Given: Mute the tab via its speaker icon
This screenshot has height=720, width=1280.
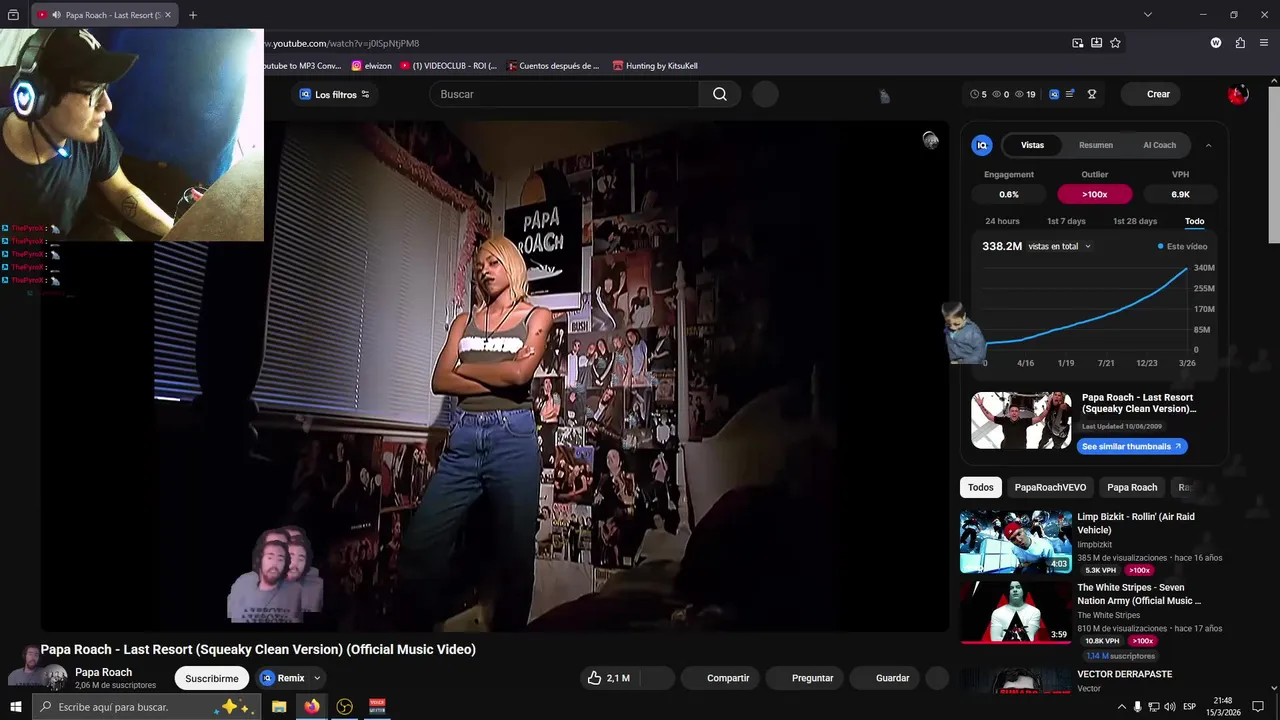Looking at the screenshot, I should (56, 15).
